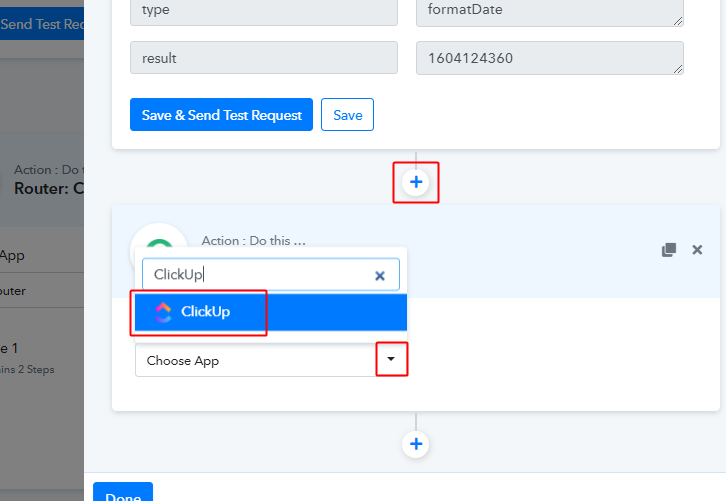Screen dimensions: 726x501
Task: Click the ClickUp logo icon in the results
Action: coord(163,312)
